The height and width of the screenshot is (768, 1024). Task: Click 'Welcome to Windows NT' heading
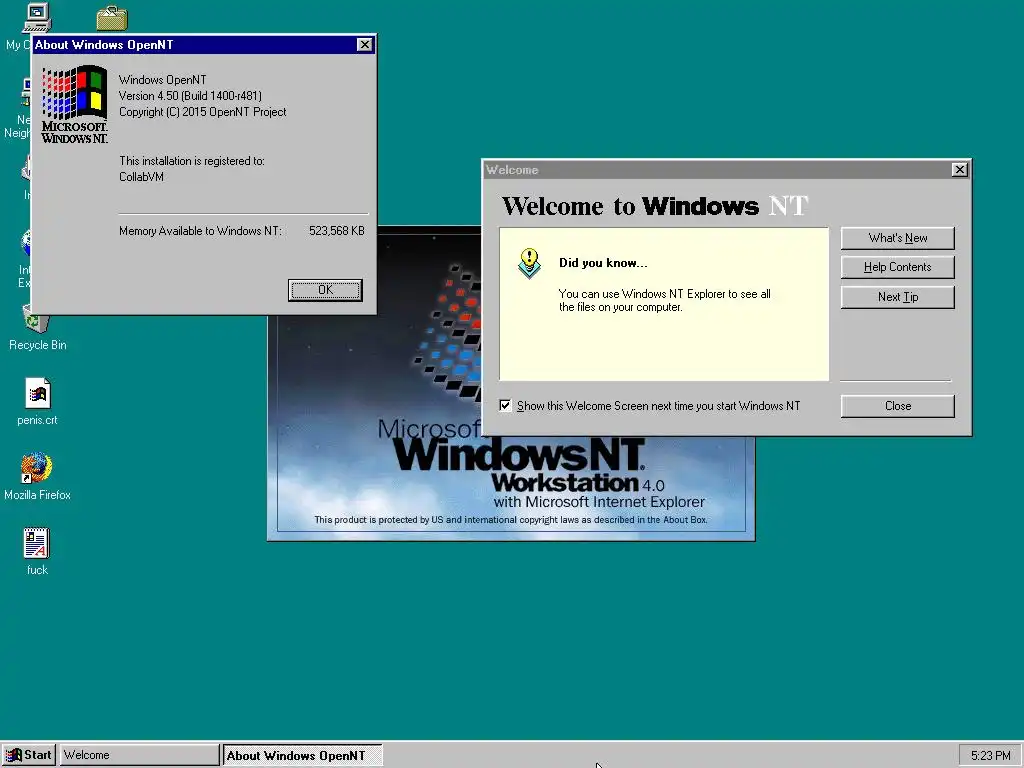(655, 206)
